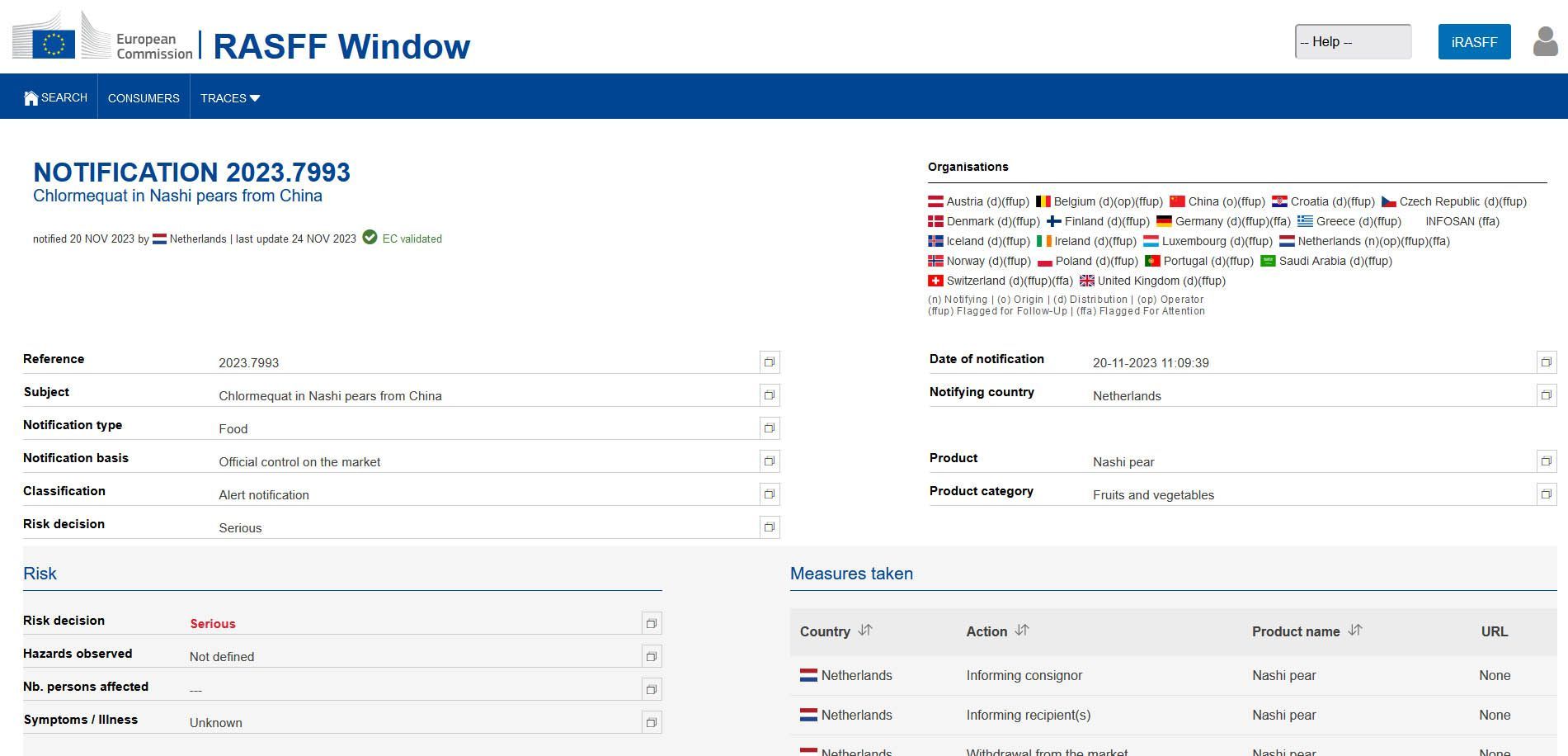Click the Croatia (d)(ffup) entry
The image size is (1568, 756).
tap(1323, 201)
